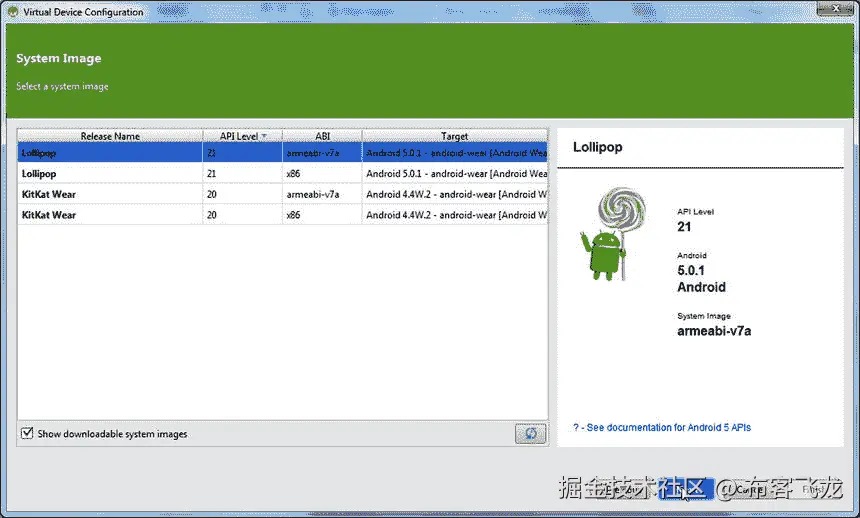The height and width of the screenshot is (518, 860).
Task: Click Android 4.4W.2 target in KitKat armeabi-v7a row
Action: 455,194
